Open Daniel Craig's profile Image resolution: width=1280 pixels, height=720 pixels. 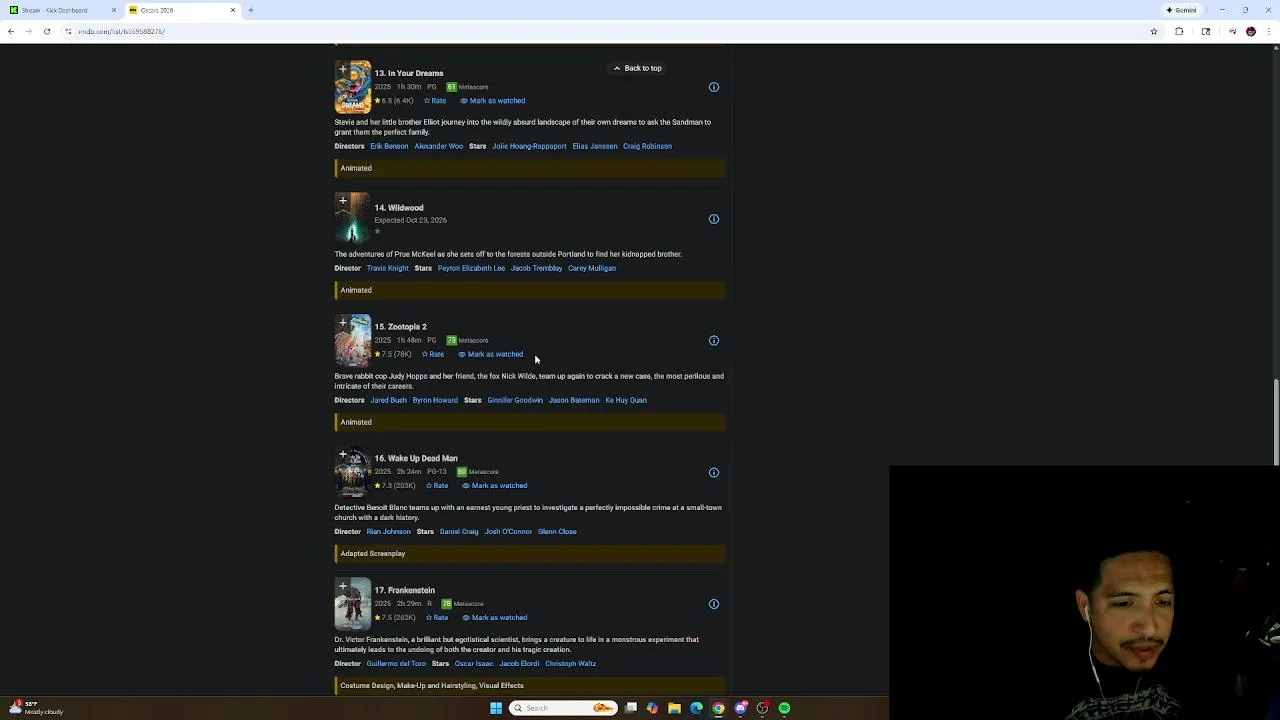click(x=459, y=532)
